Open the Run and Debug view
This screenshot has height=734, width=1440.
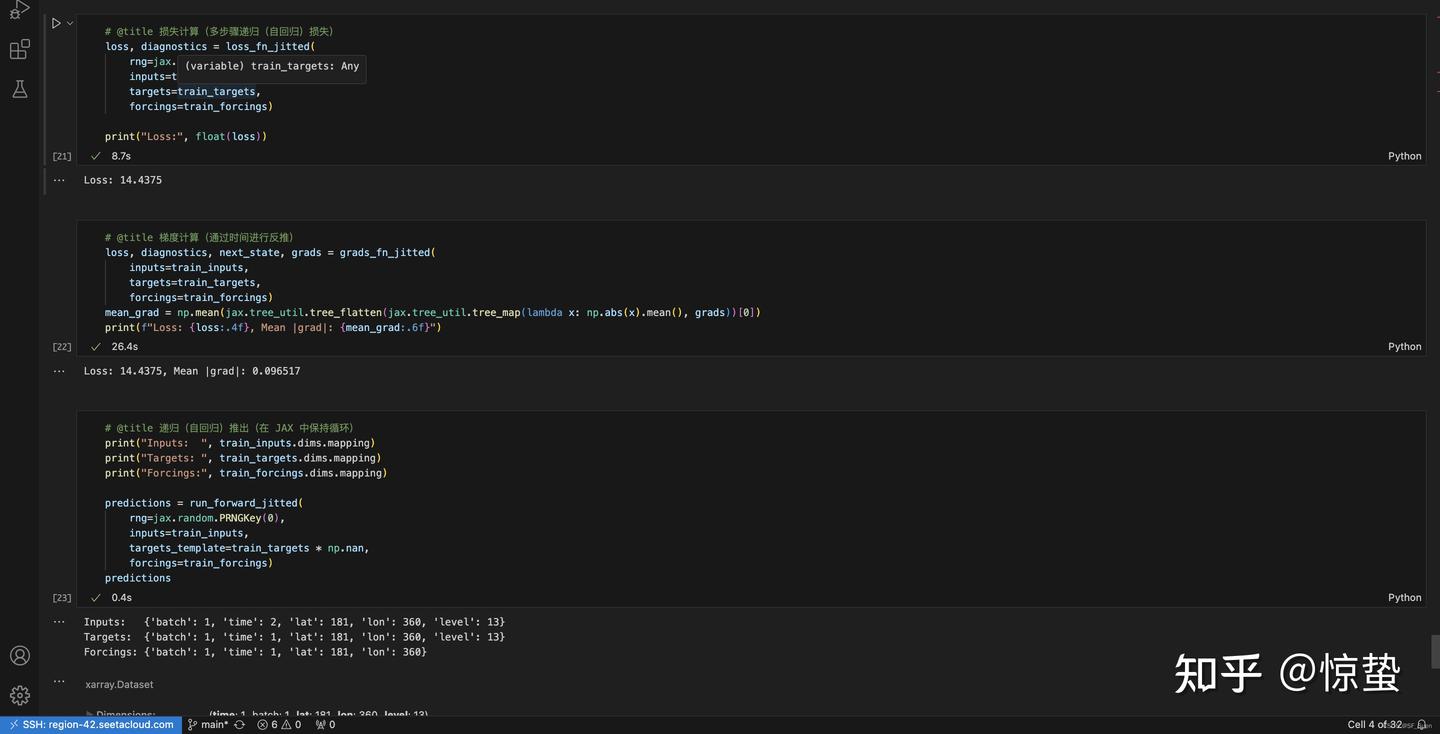pyautogui.click(x=18, y=8)
